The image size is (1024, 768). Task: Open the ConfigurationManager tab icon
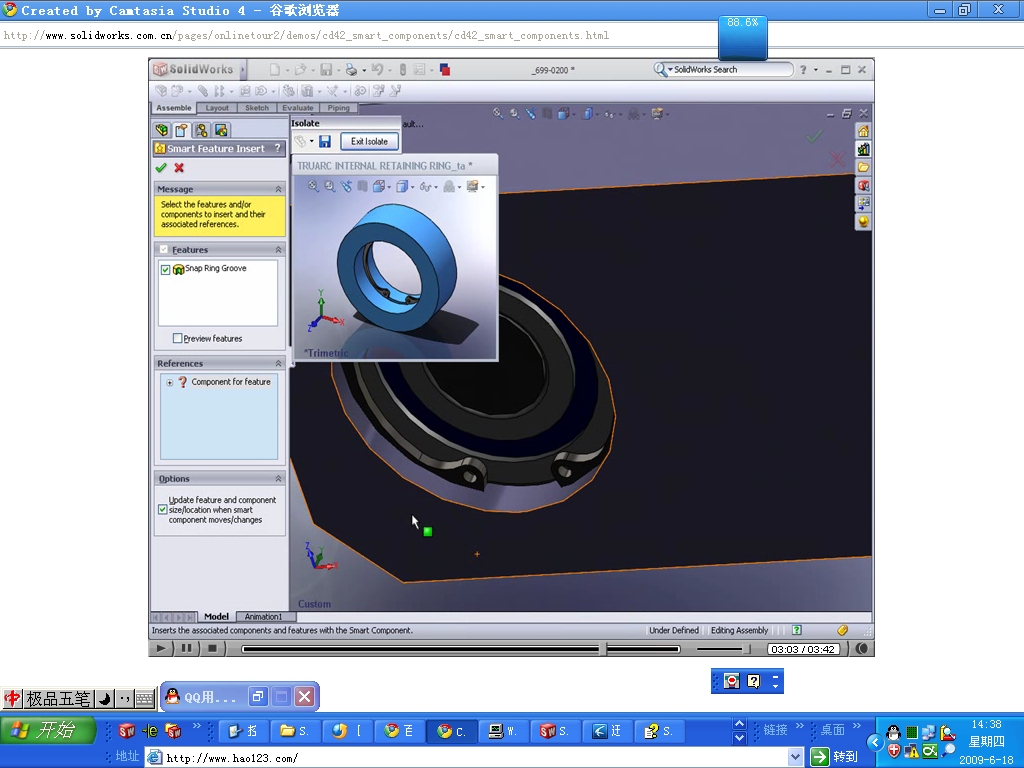[x=201, y=130]
